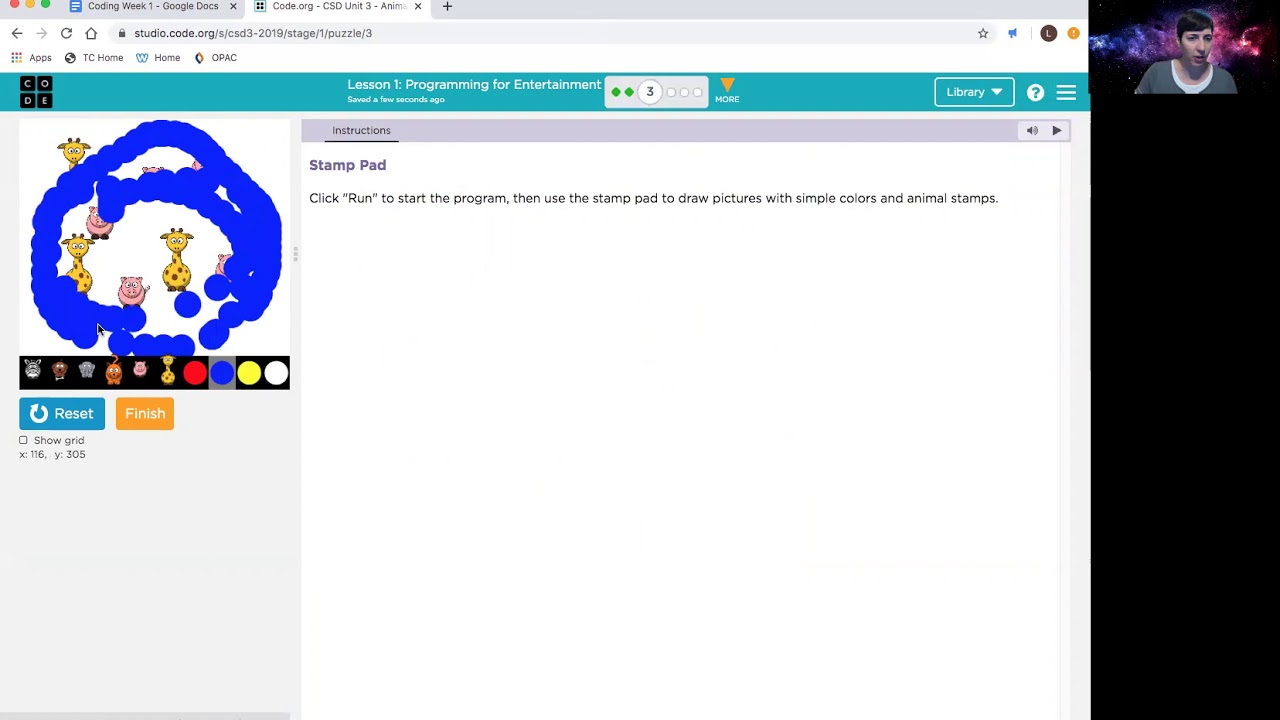
Task: Select the orange cat stamp
Action: 114,372
